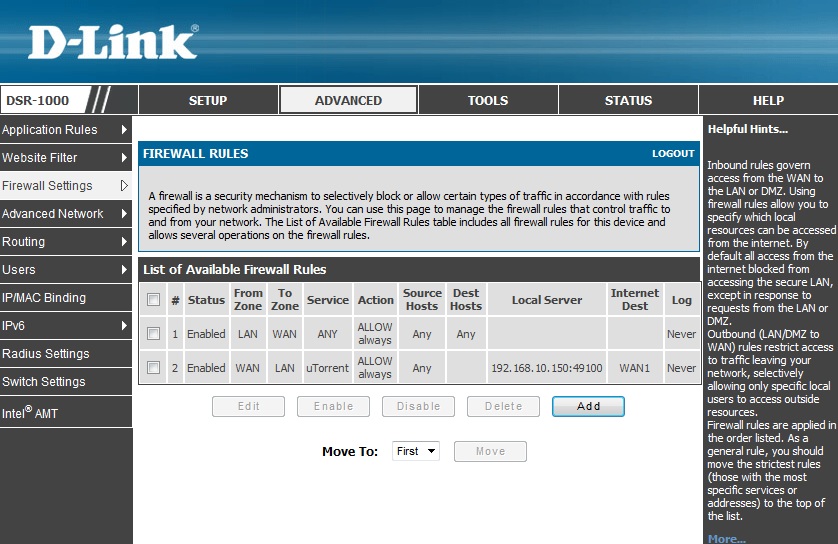Click the Delete button
This screenshot has width=838, height=544.
click(503, 406)
